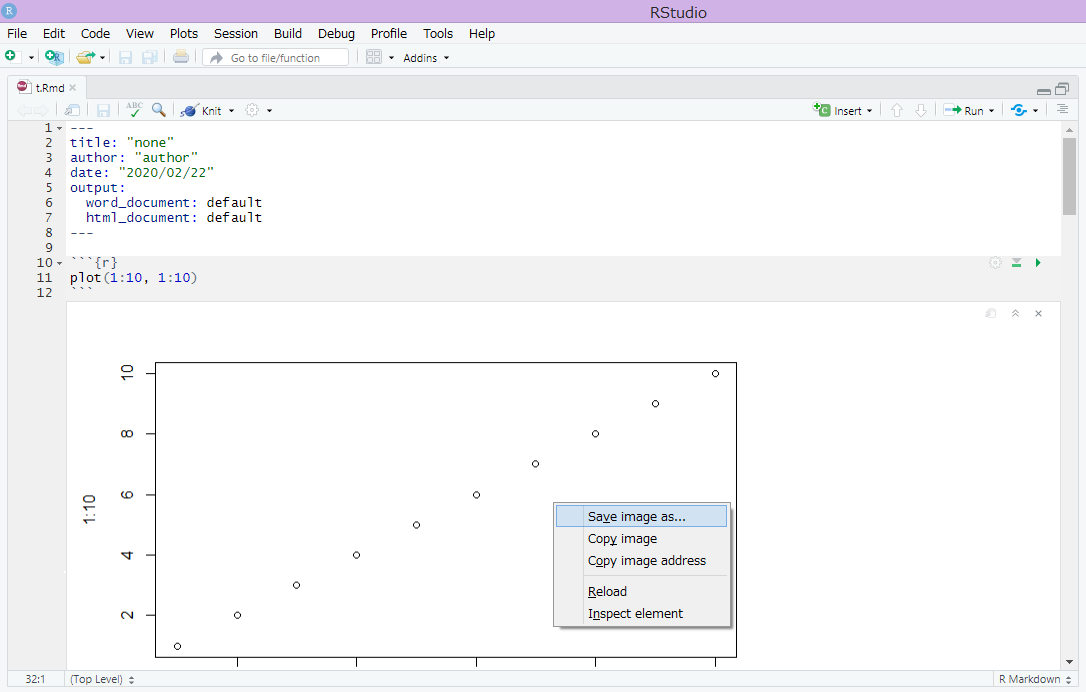
Task: Show the document in a new window
Action: point(72,111)
